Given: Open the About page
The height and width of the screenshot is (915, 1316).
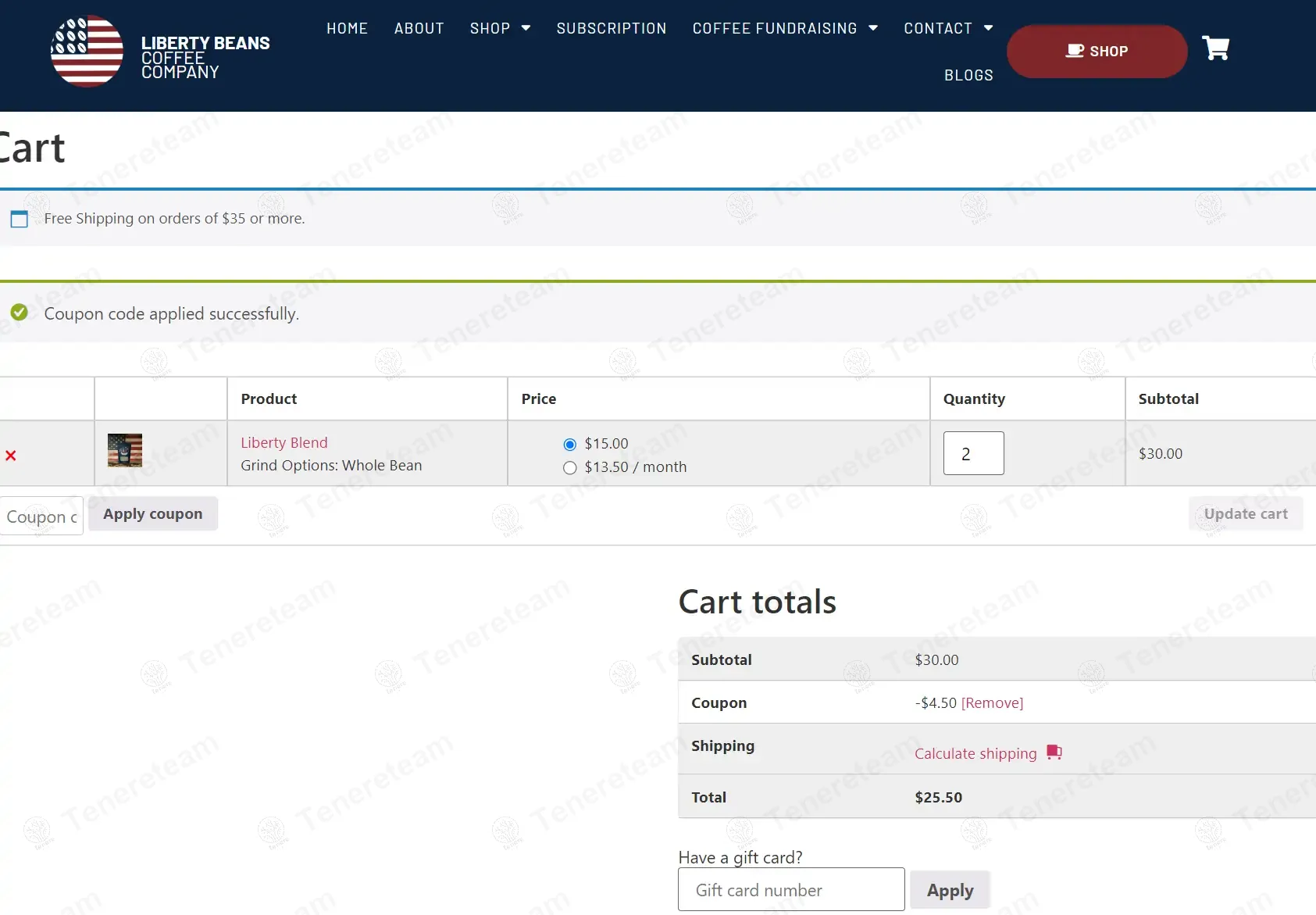Looking at the screenshot, I should click(419, 28).
